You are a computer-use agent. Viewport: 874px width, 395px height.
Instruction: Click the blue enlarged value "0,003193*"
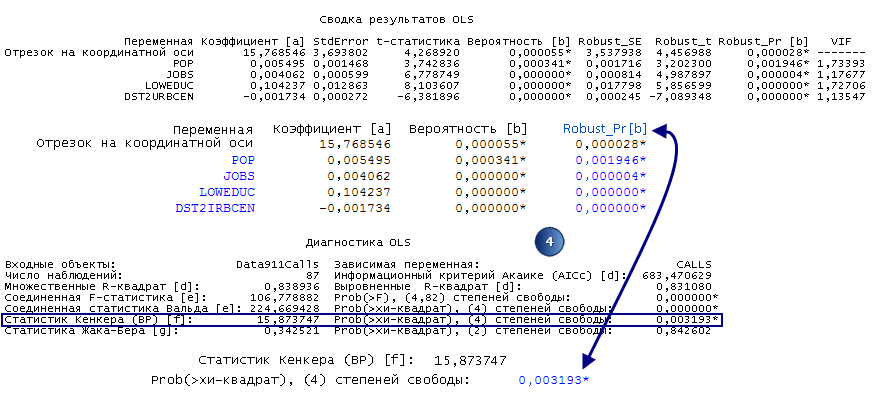(x=553, y=381)
